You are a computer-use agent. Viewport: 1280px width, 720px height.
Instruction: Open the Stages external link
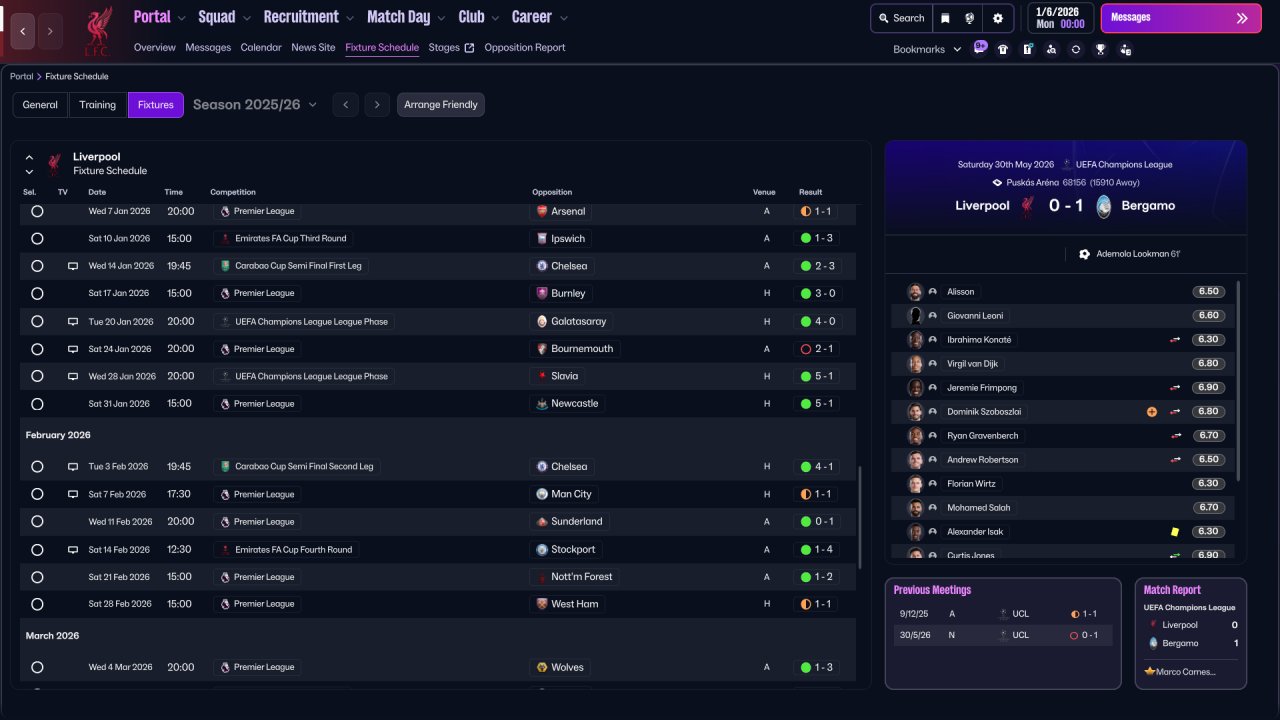tap(451, 48)
